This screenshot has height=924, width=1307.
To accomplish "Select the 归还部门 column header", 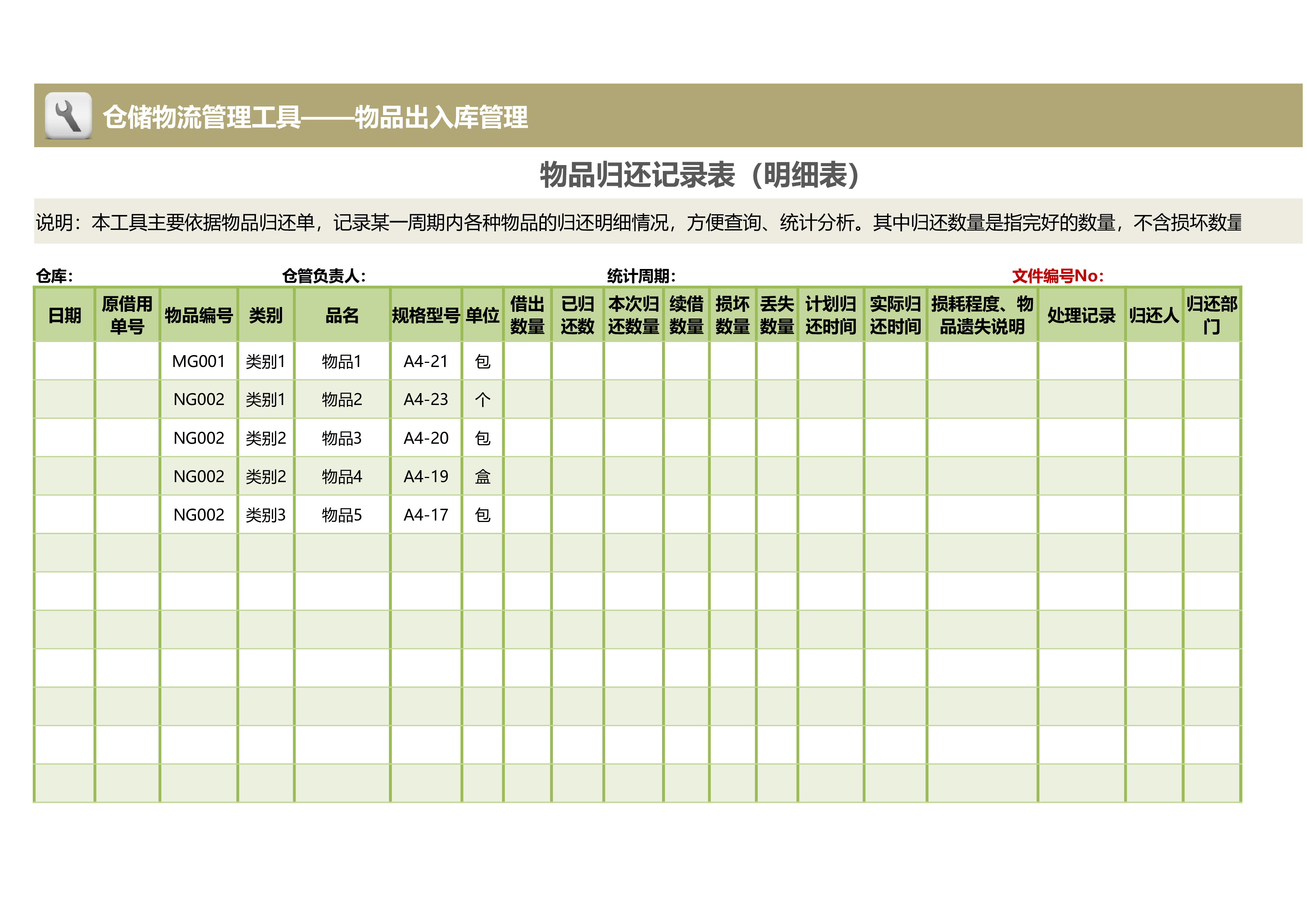I will (1212, 315).
